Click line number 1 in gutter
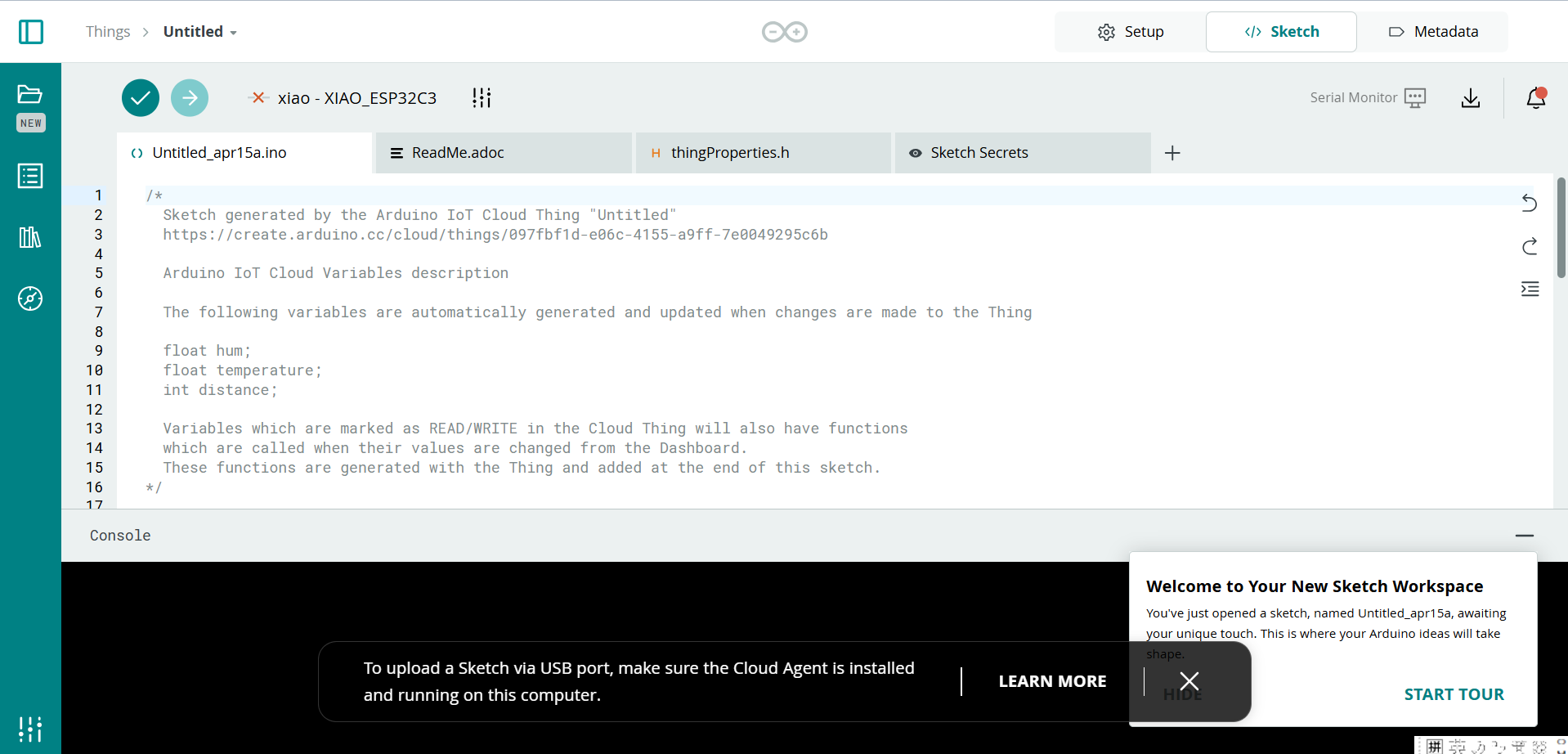 coord(98,195)
